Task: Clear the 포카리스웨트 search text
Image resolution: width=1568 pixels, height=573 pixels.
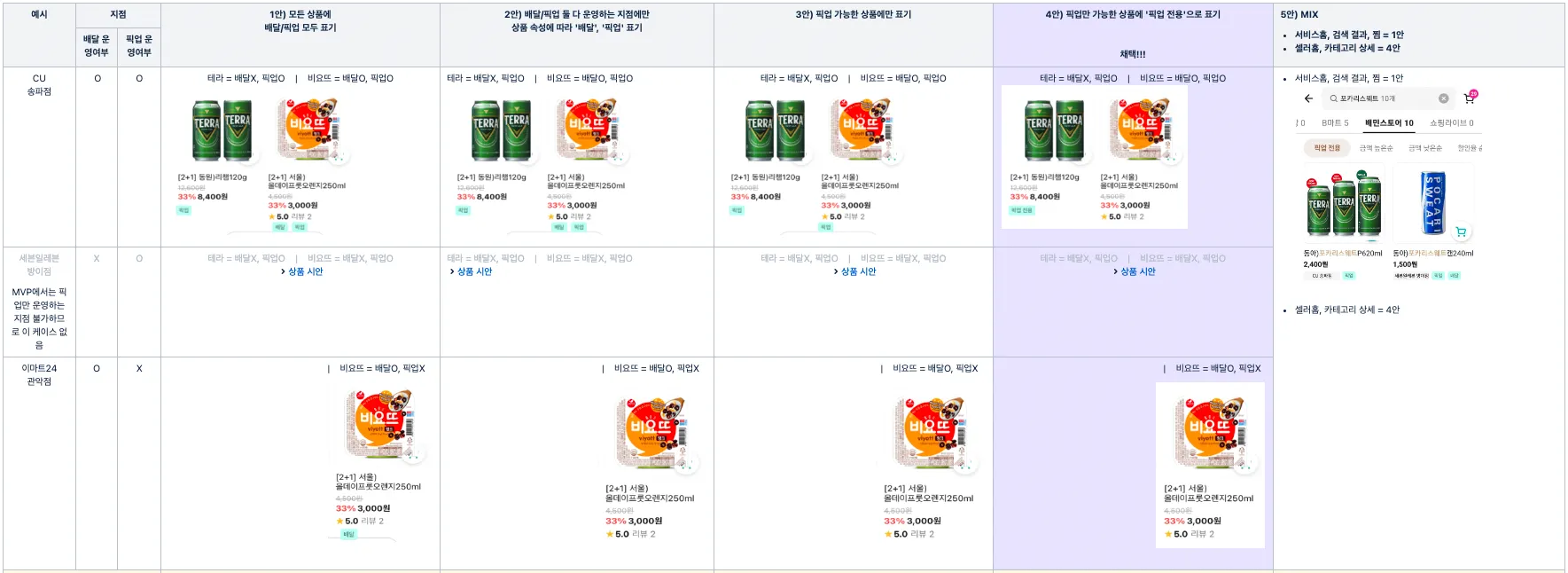Action: click(1443, 98)
